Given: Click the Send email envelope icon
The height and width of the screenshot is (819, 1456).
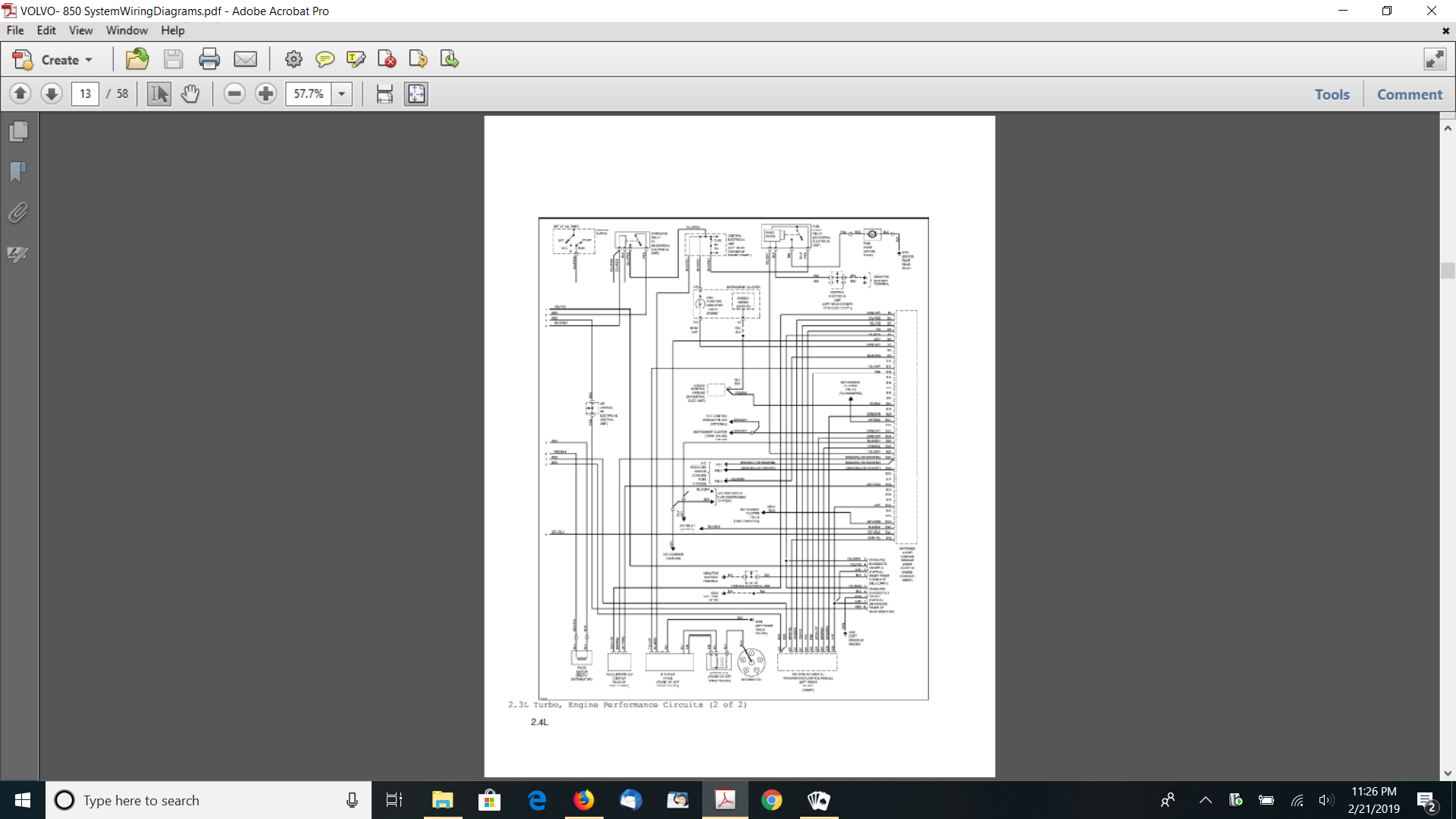Looking at the screenshot, I should (x=245, y=59).
